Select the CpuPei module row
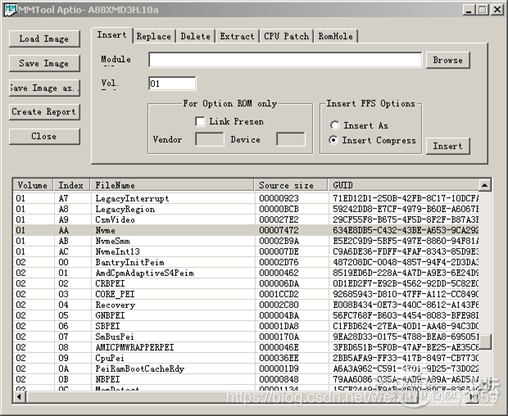This screenshot has height=416, width=508. [x=246, y=358]
